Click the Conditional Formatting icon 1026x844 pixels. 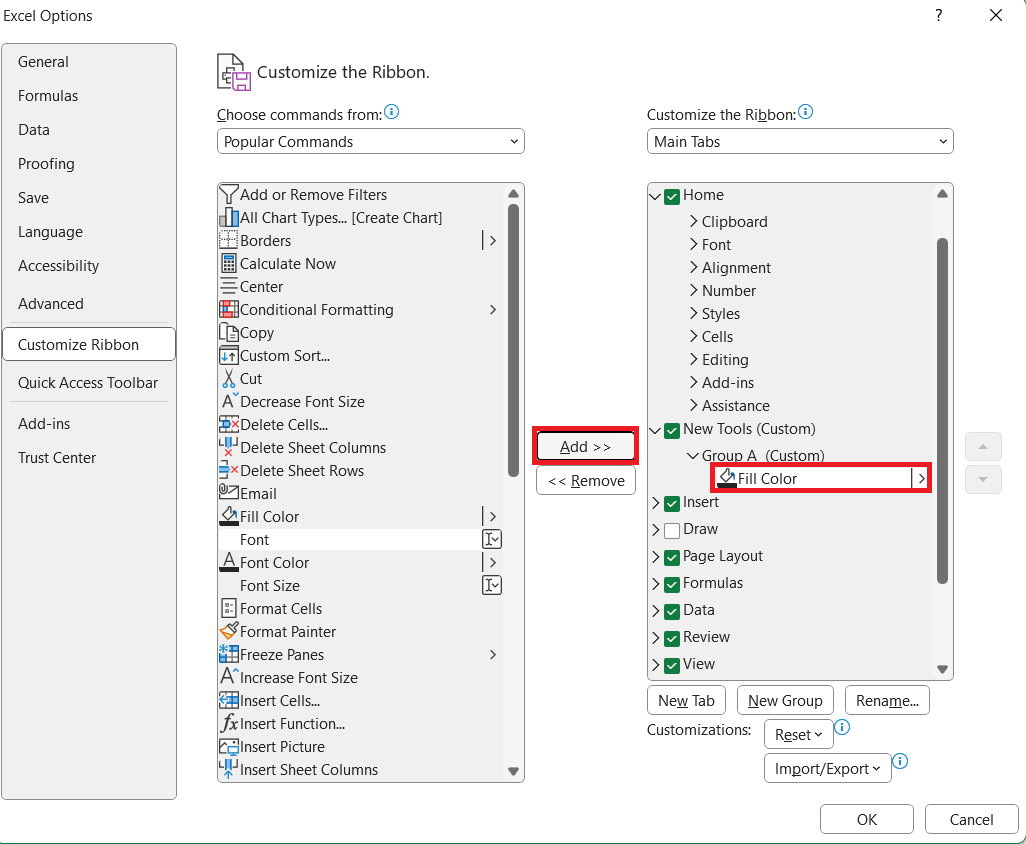coord(228,309)
